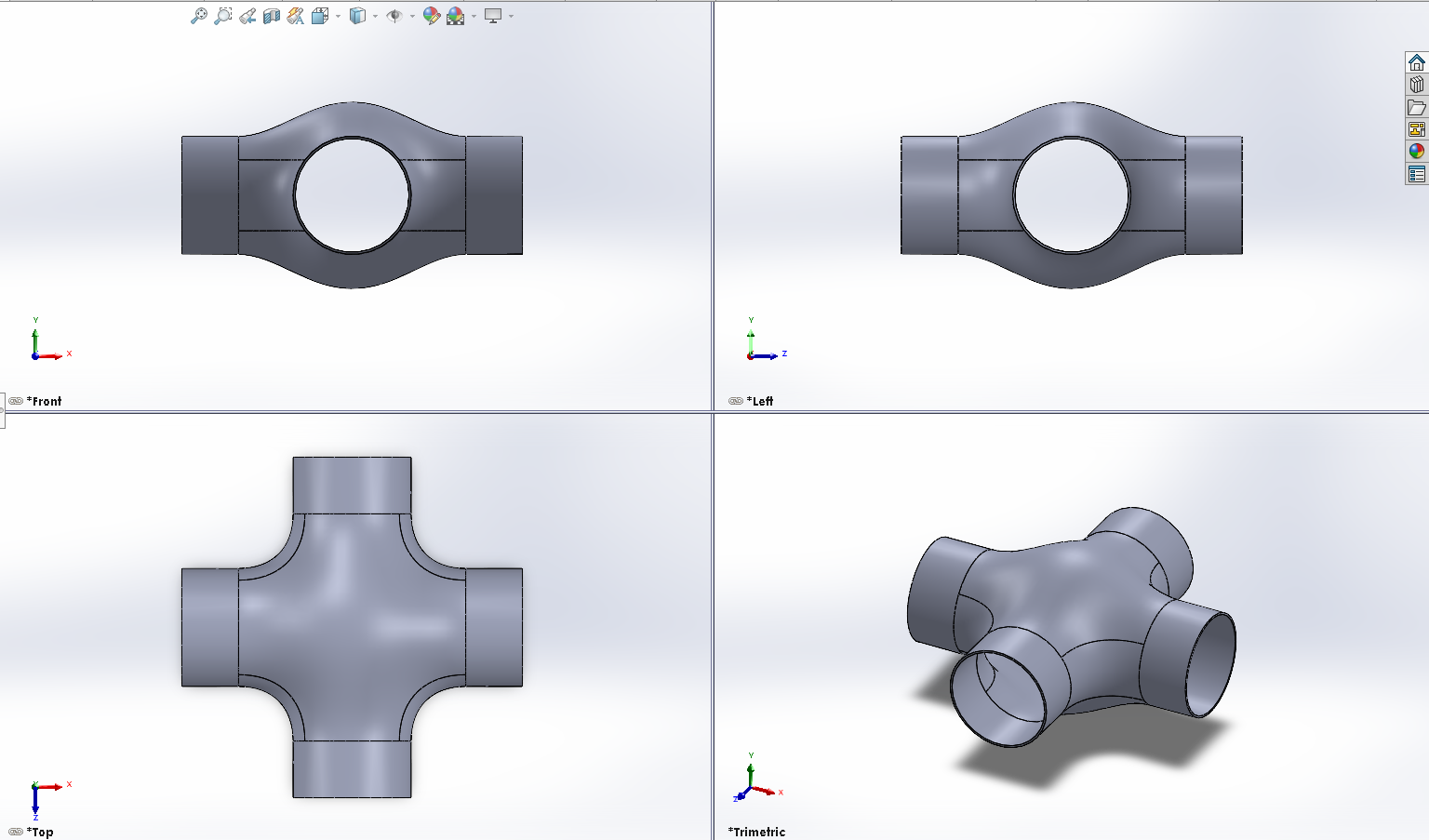Viewport: 1429px width, 840px height.
Task: Open Appearances, Scenes, and Decals tab
Action: point(1417,152)
